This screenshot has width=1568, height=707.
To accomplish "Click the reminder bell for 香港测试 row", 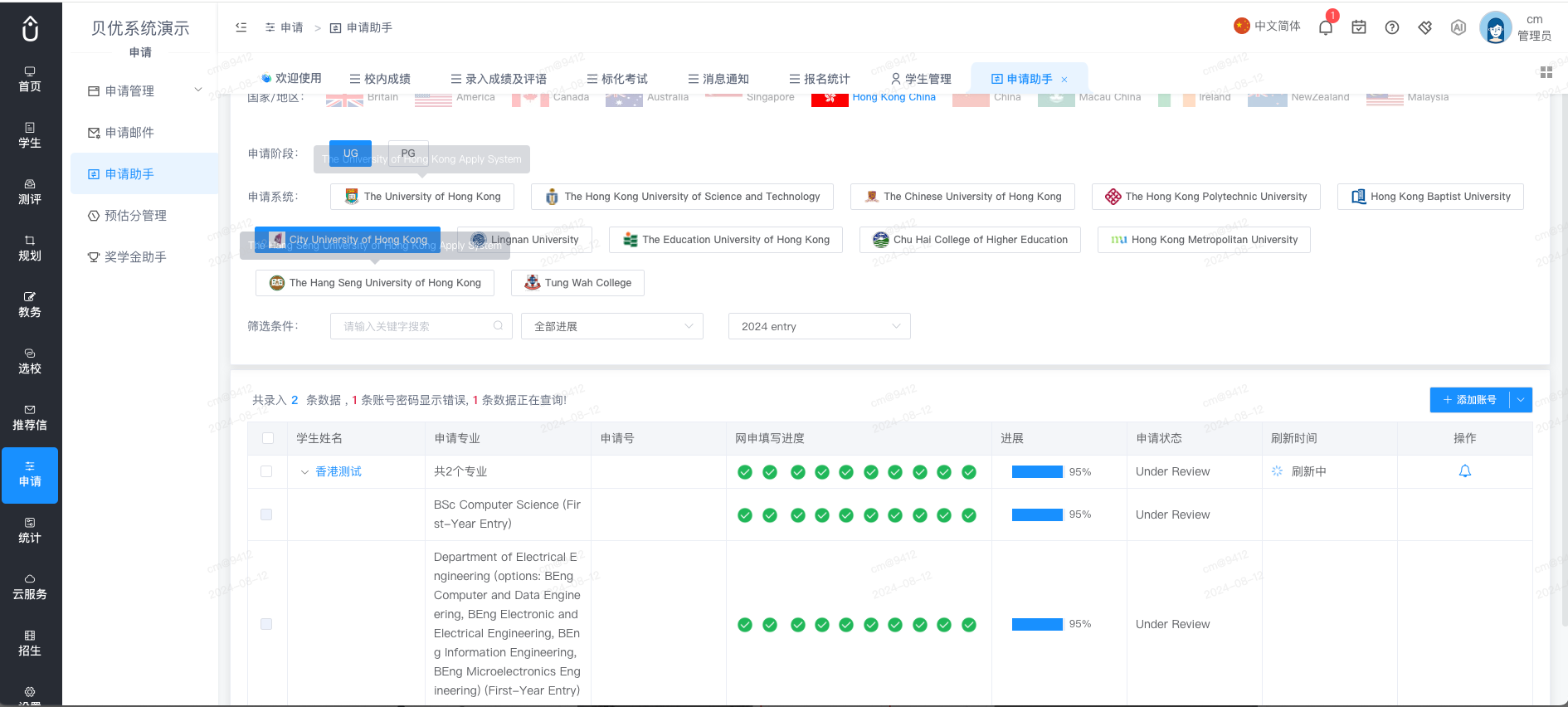I will coord(1465,471).
